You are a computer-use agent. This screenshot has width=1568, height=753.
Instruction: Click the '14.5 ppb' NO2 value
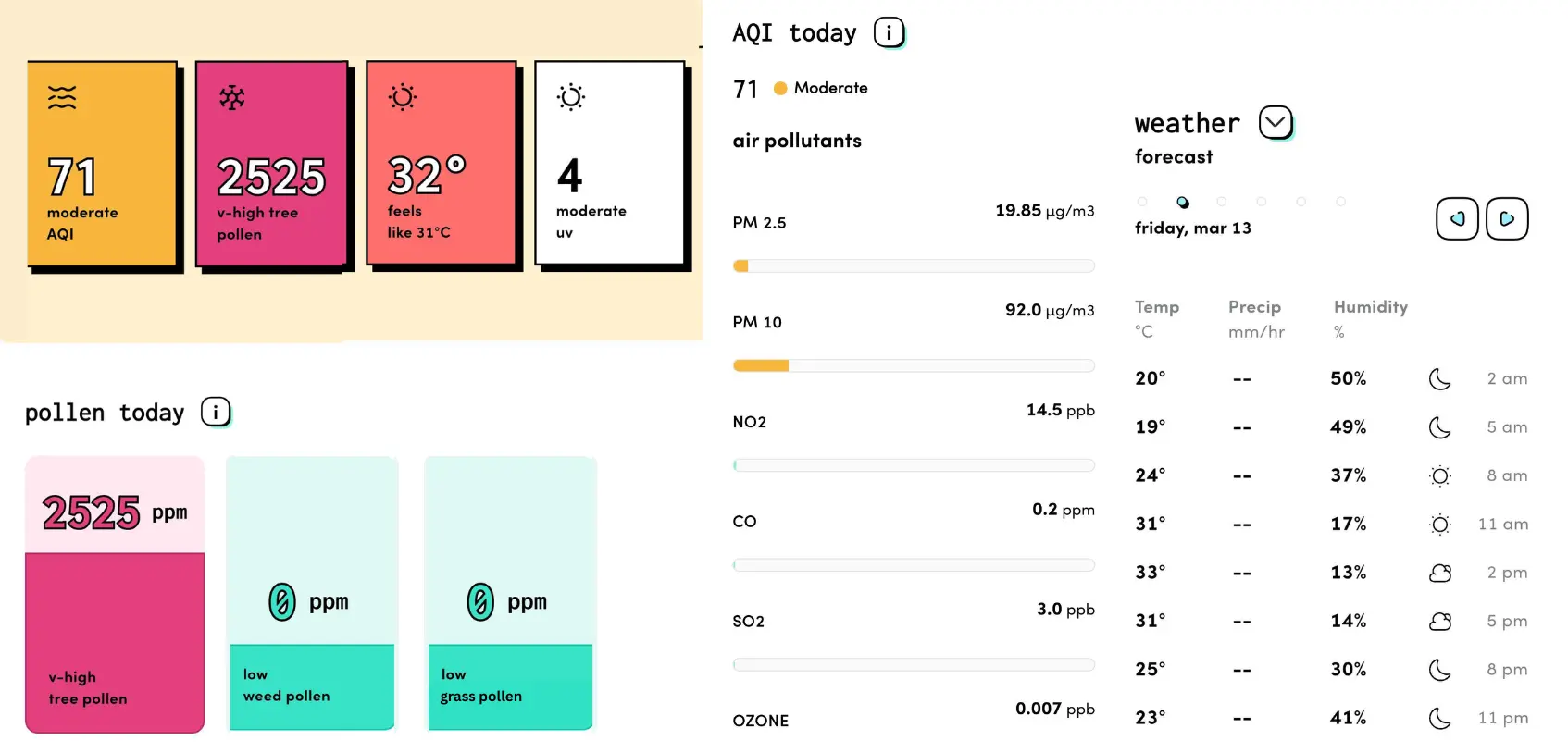tap(1061, 410)
